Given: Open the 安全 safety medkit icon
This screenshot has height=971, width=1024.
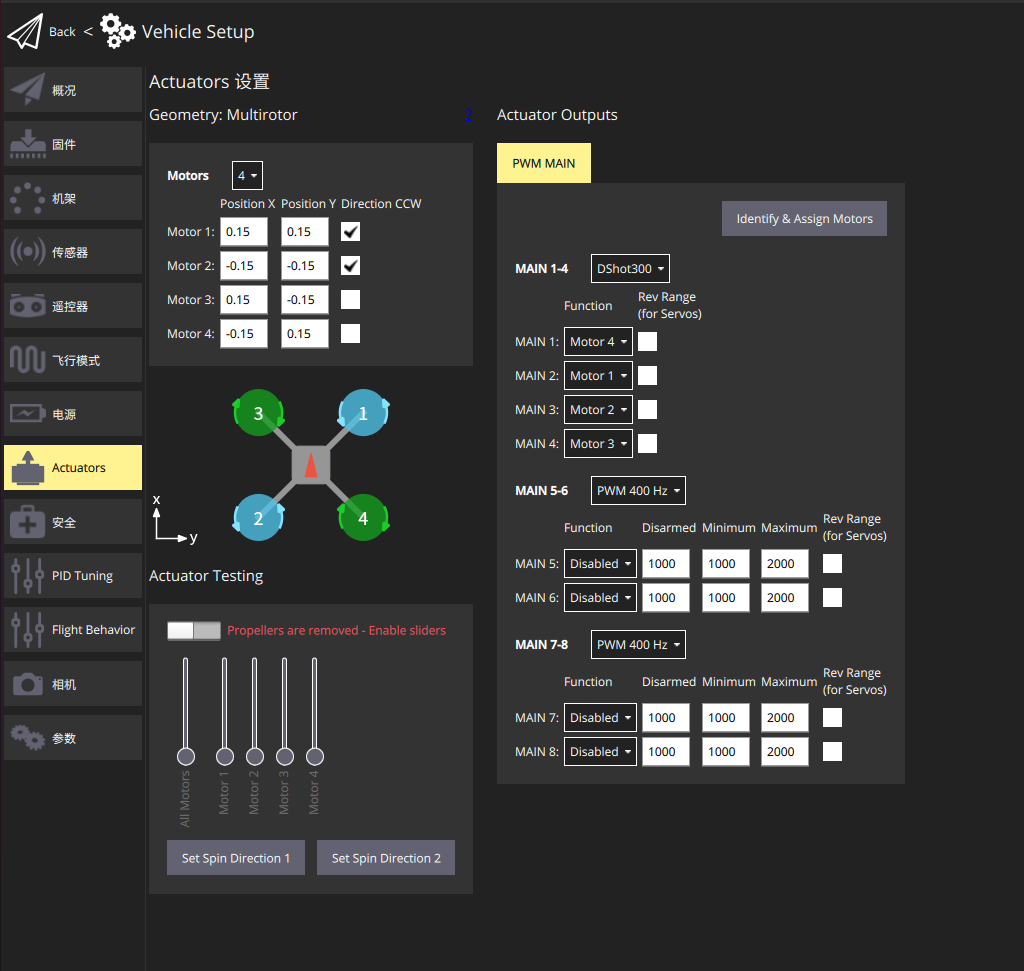Looking at the screenshot, I should pos(28,522).
